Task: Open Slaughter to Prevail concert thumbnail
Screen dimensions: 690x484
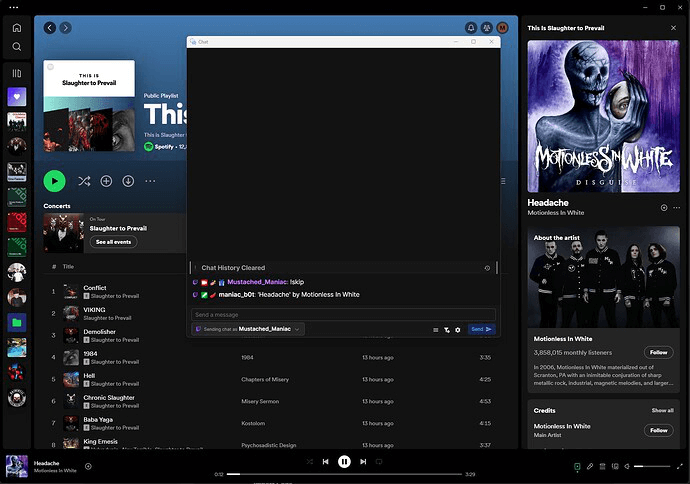Action: 63,233
